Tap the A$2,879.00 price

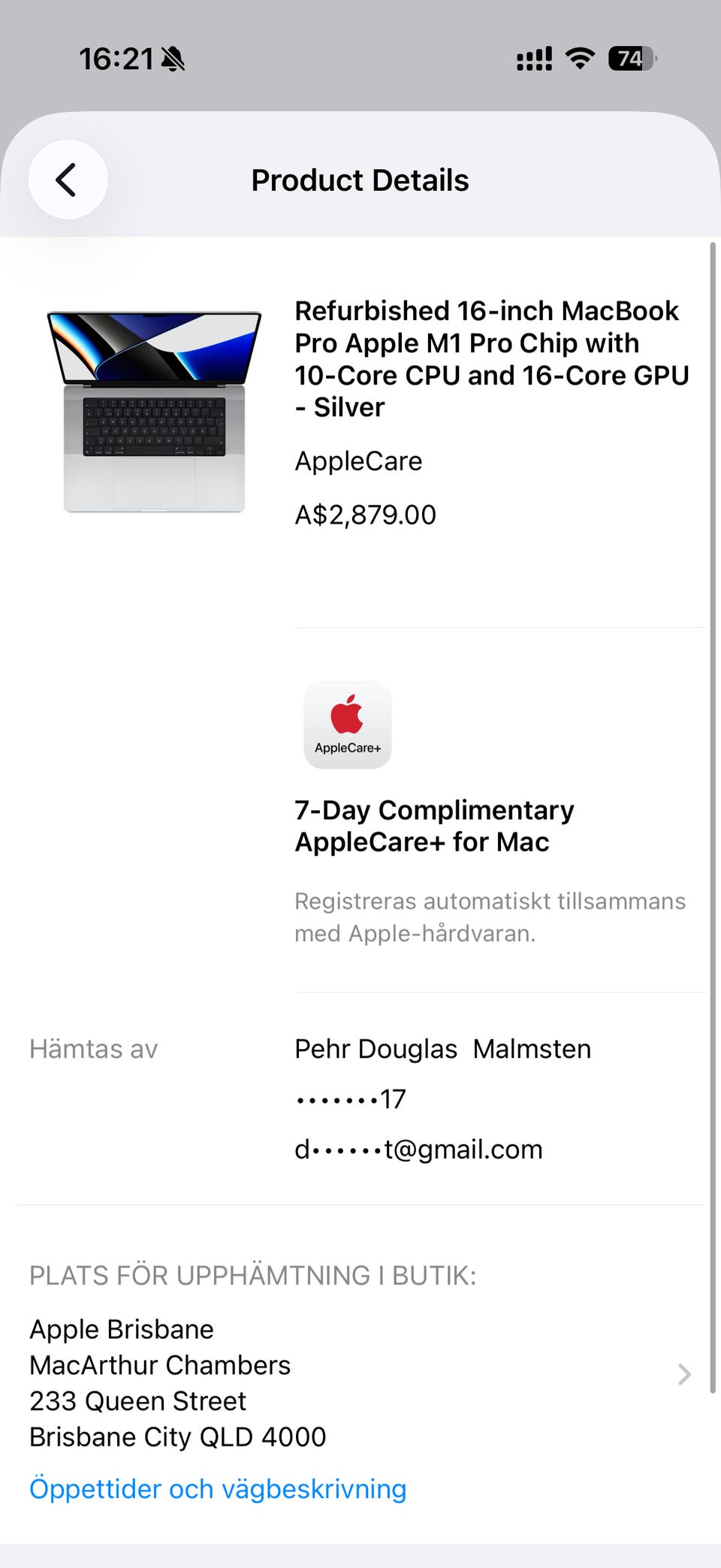tap(365, 515)
